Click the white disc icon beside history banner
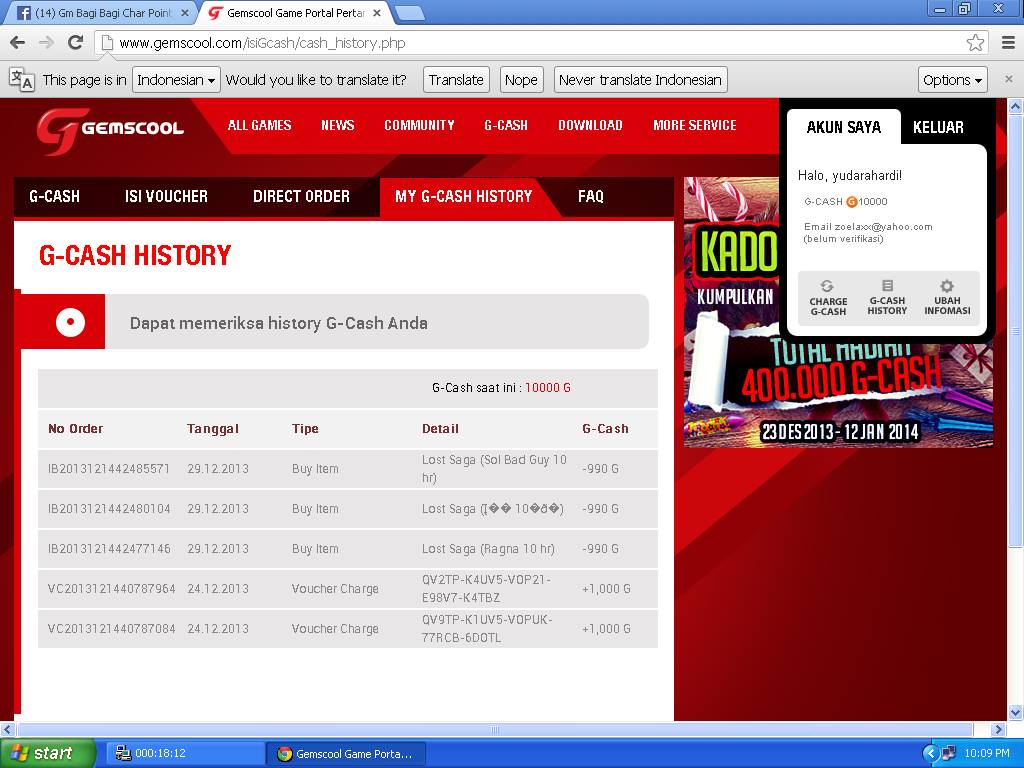 coord(70,322)
